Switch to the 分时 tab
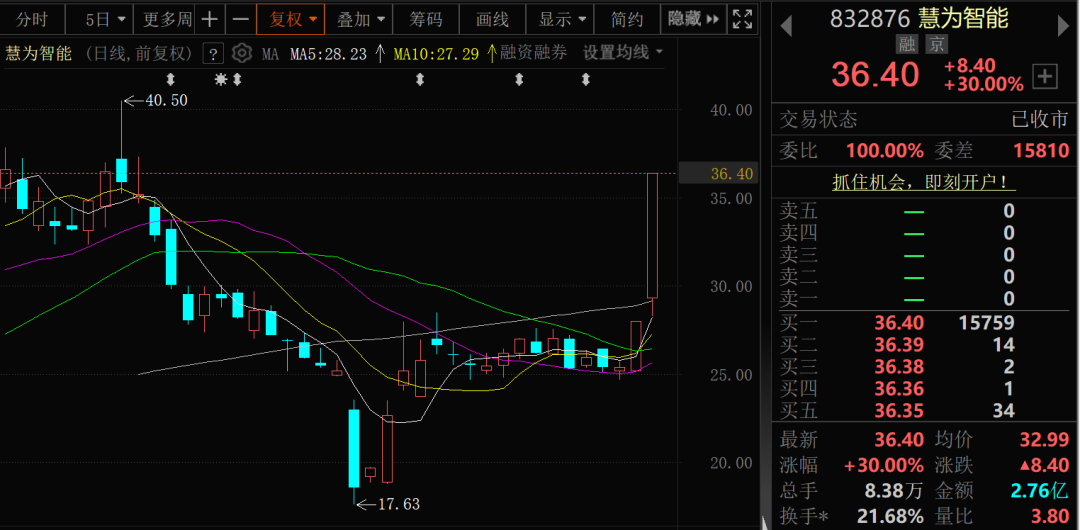This screenshot has width=1080, height=530. pos(32,19)
